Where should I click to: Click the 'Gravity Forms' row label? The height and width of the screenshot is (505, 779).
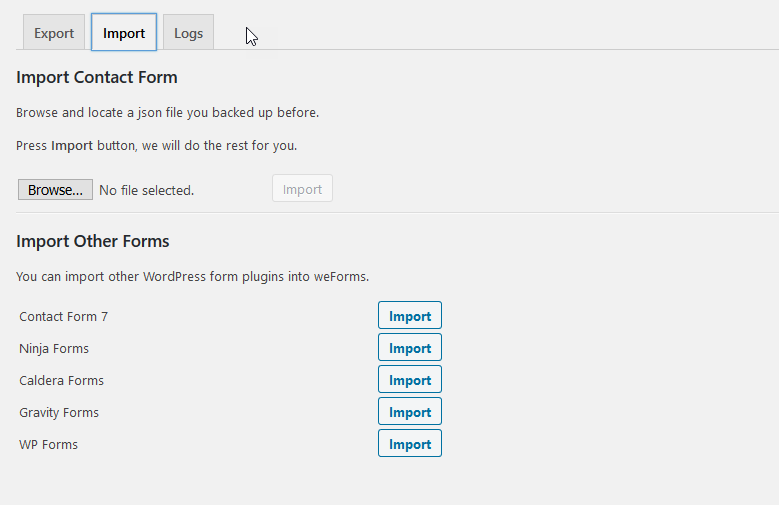[x=59, y=413]
